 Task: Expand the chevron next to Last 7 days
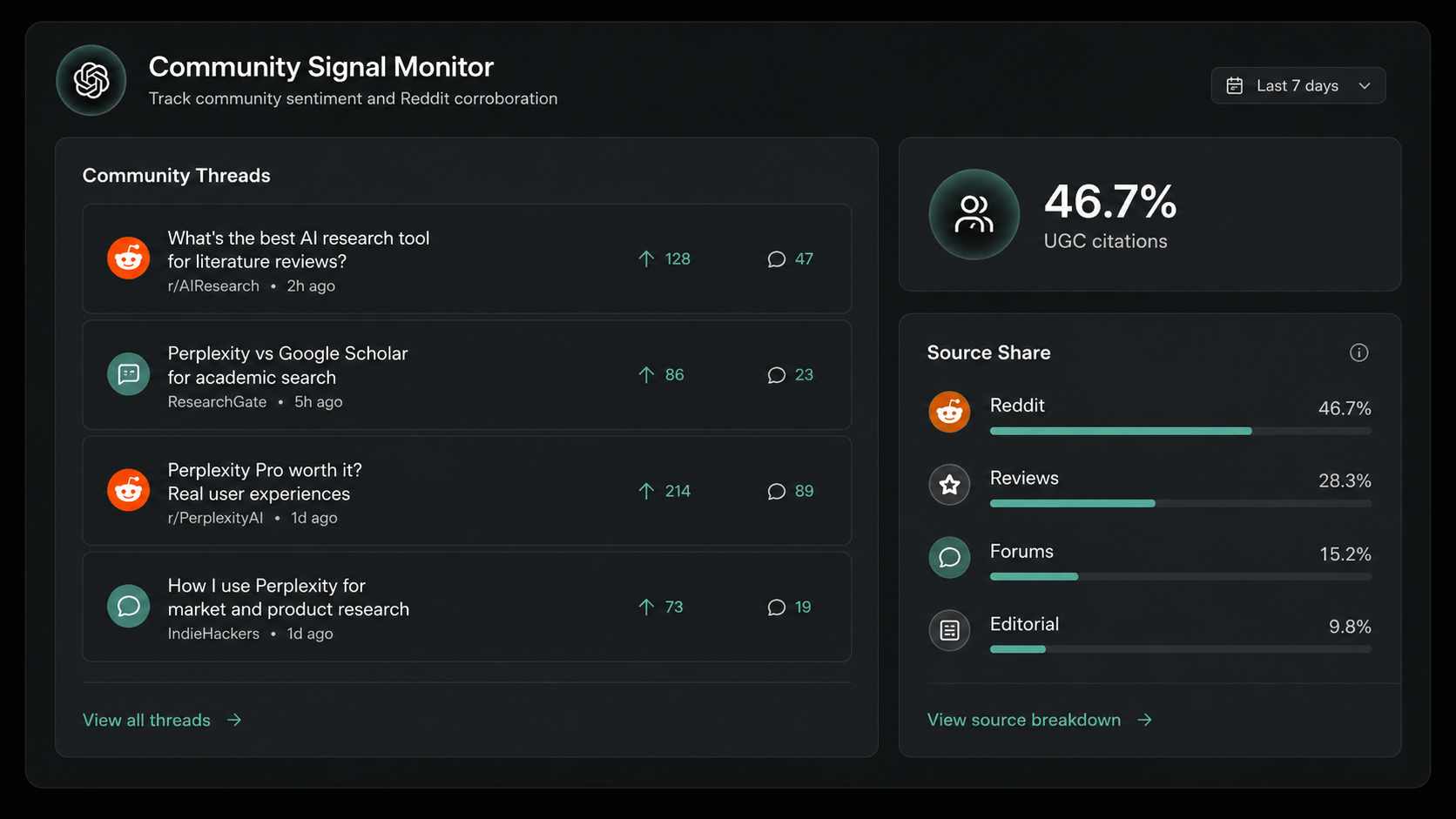1365,85
